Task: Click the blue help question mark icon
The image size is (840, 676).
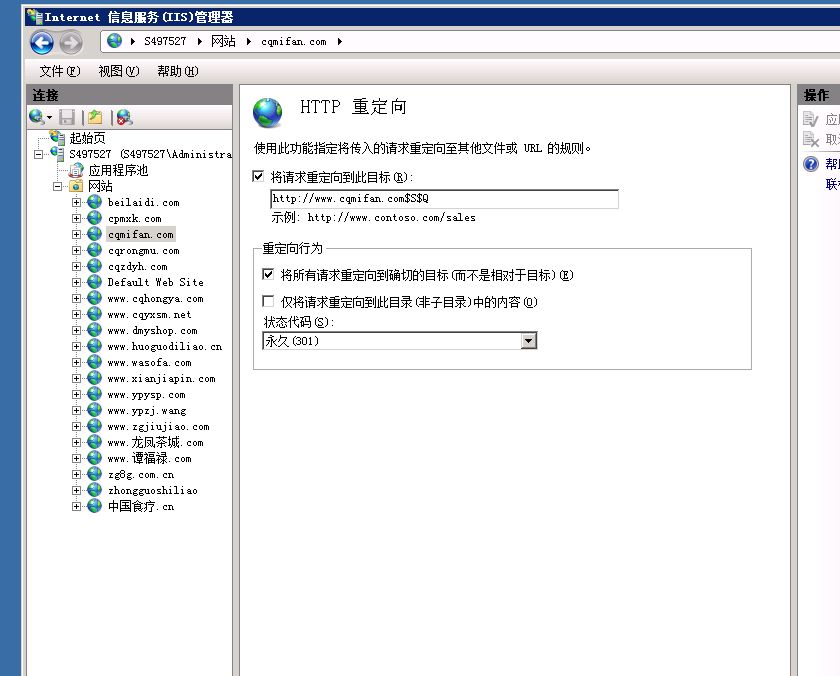Action: (x=811, y=165)
